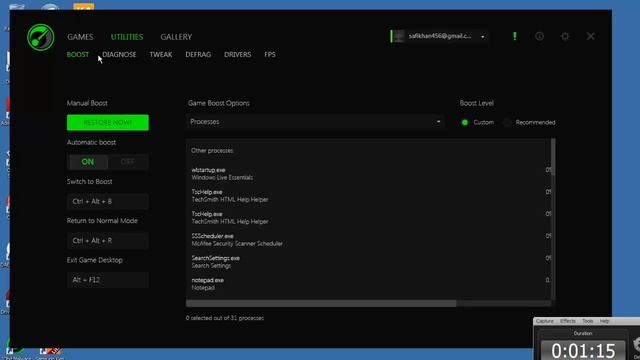Open the GALLERY tab

(176, 37)
